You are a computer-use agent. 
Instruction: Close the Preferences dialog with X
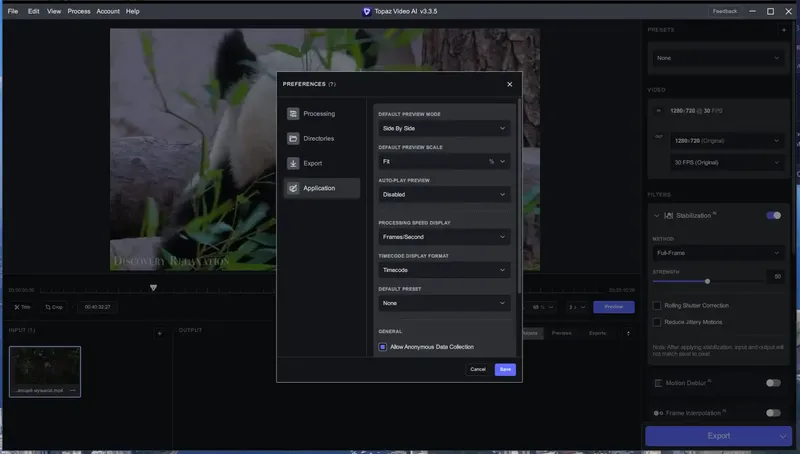(x=510, y=84)
